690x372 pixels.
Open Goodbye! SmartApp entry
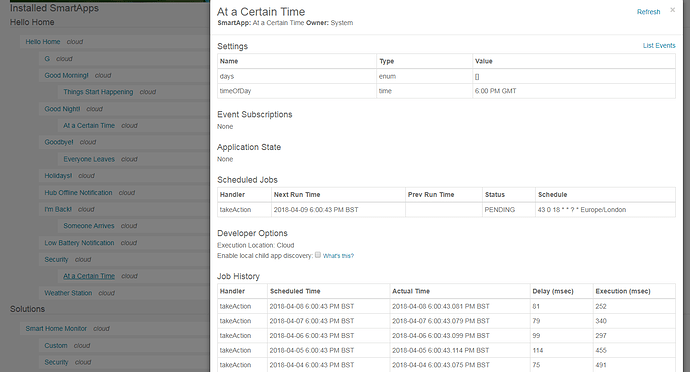click(59, 142)
